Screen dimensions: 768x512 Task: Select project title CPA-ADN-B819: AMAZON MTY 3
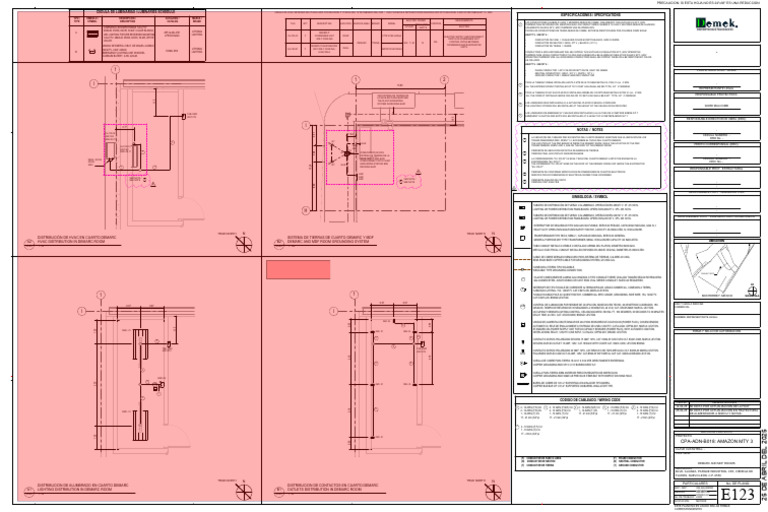(717, 441)
